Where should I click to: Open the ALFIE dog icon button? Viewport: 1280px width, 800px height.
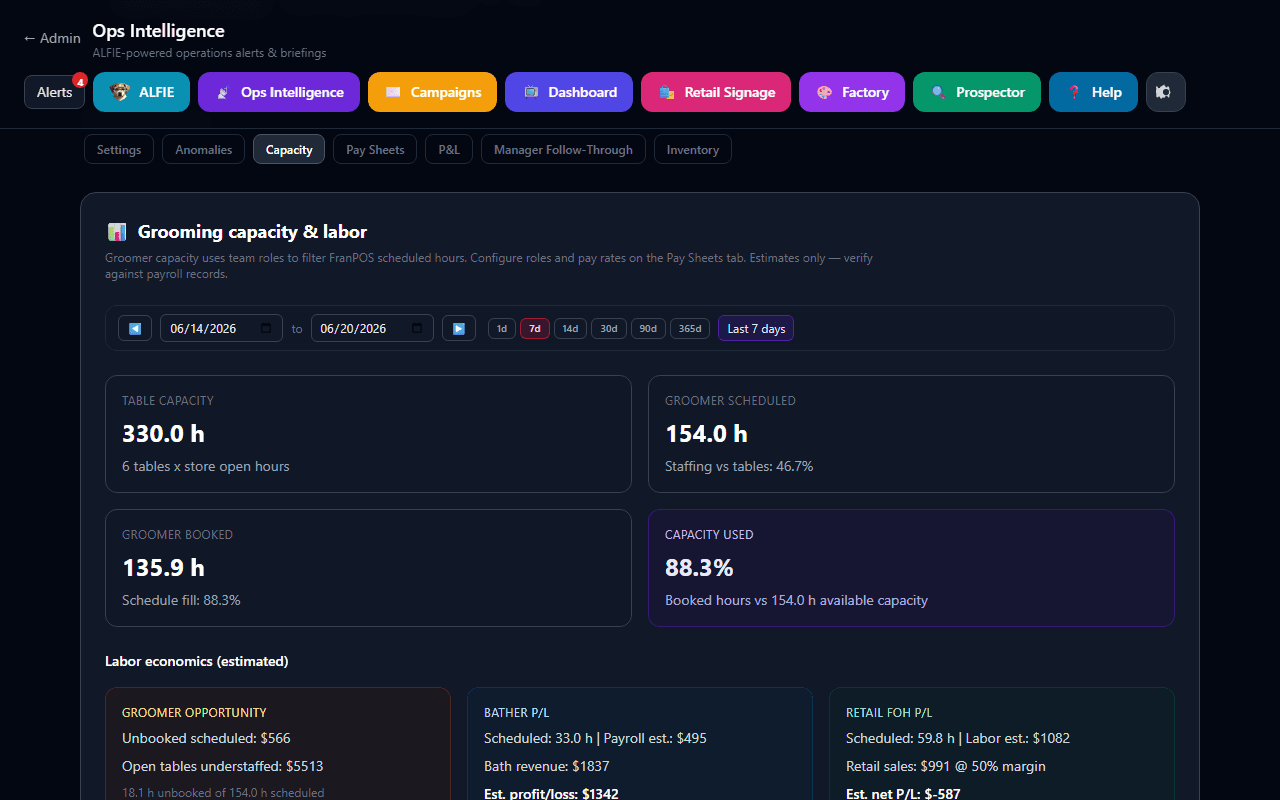coord(141,92)
